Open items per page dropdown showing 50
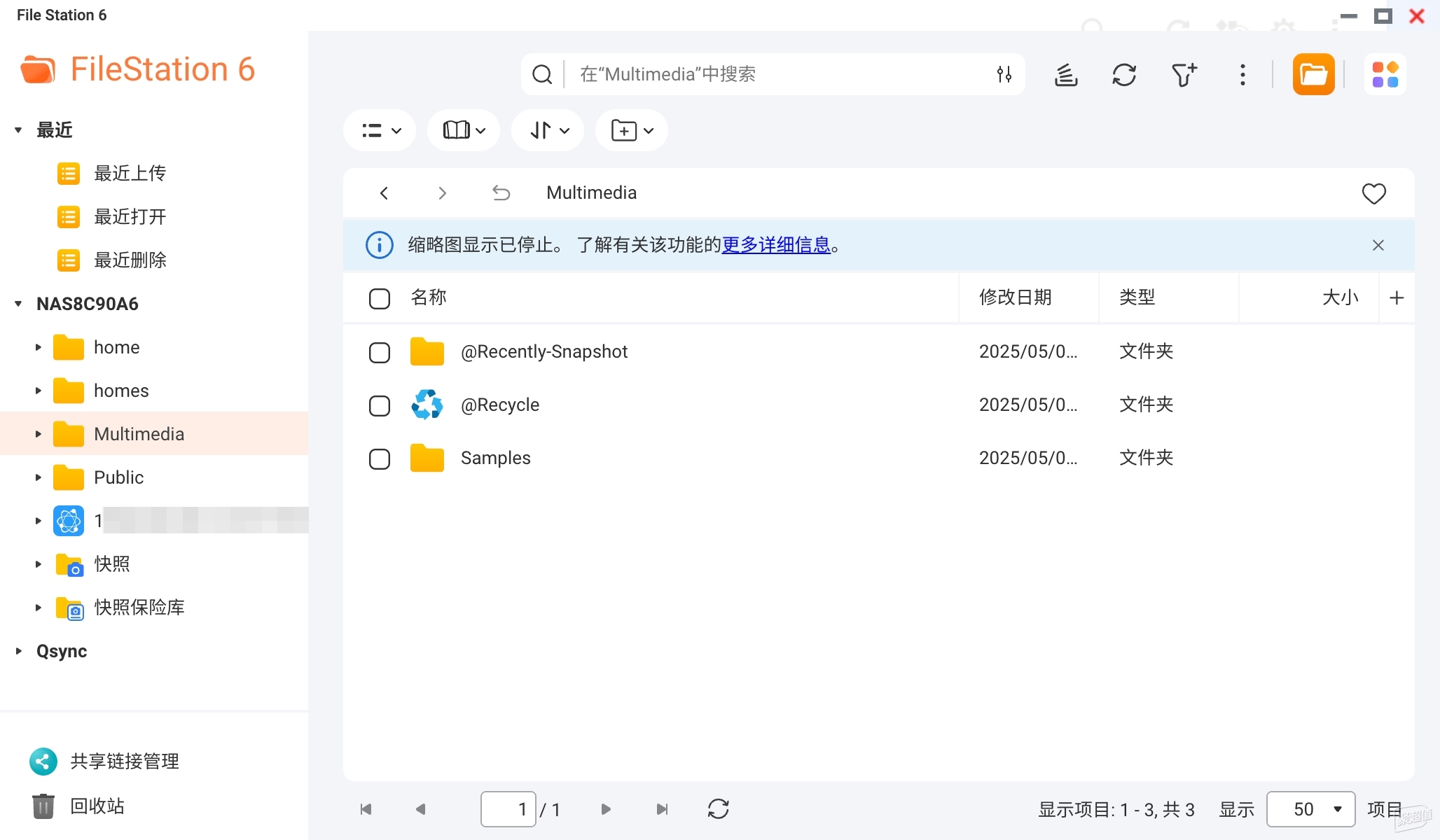The image size is (1440, 840). pos(1310,809)
